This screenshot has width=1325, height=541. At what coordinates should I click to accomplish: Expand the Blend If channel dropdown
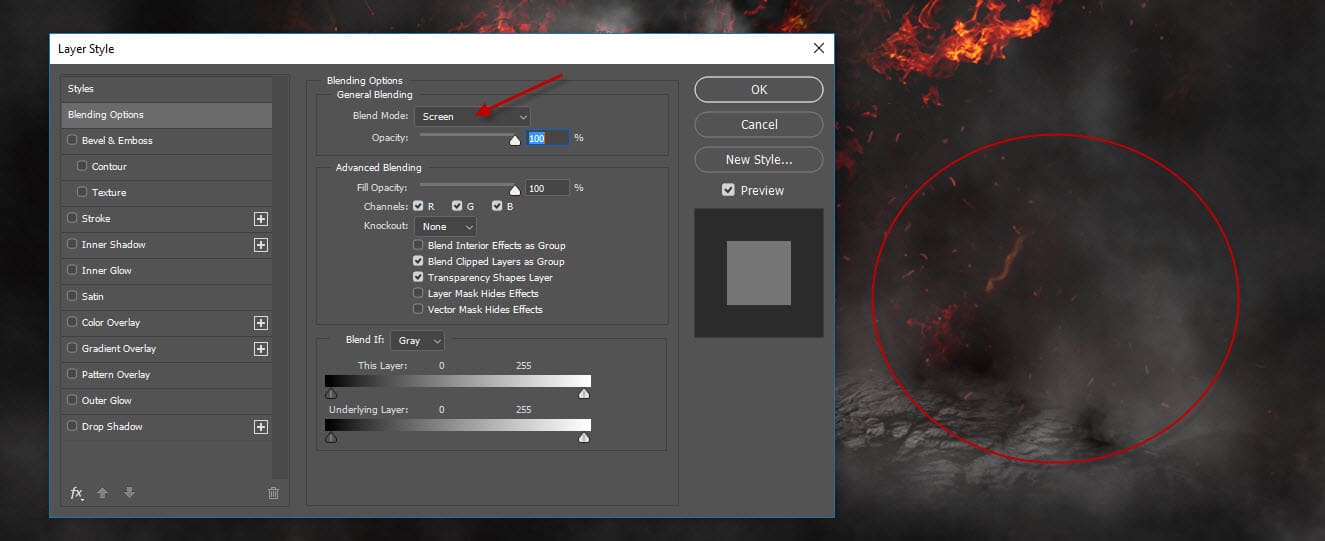(x=417, y=341)
